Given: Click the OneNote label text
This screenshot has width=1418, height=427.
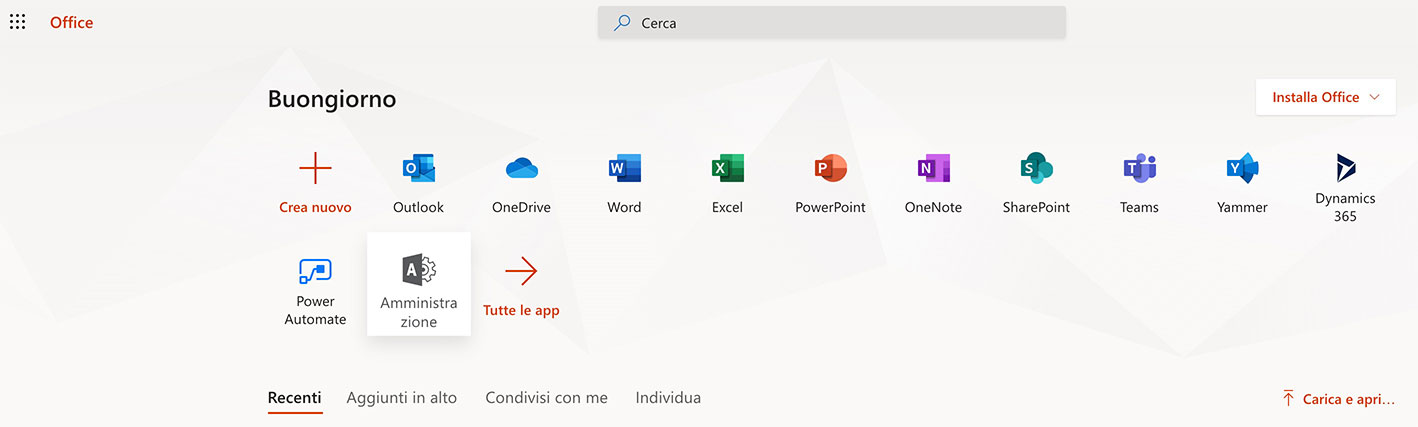Looking at the screenshot, I should [933, 208].
